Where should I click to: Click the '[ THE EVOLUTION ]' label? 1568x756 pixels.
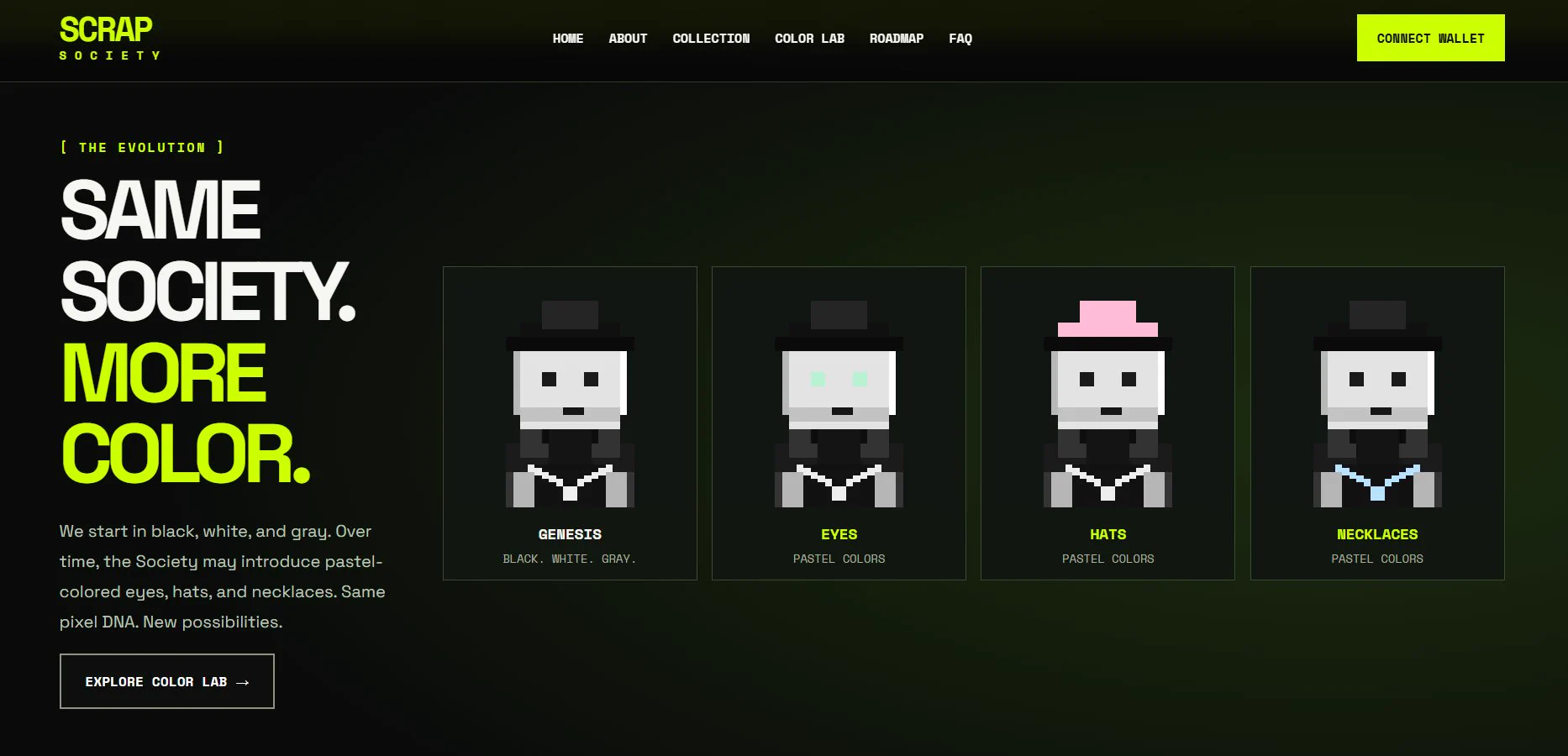(142, 147)
